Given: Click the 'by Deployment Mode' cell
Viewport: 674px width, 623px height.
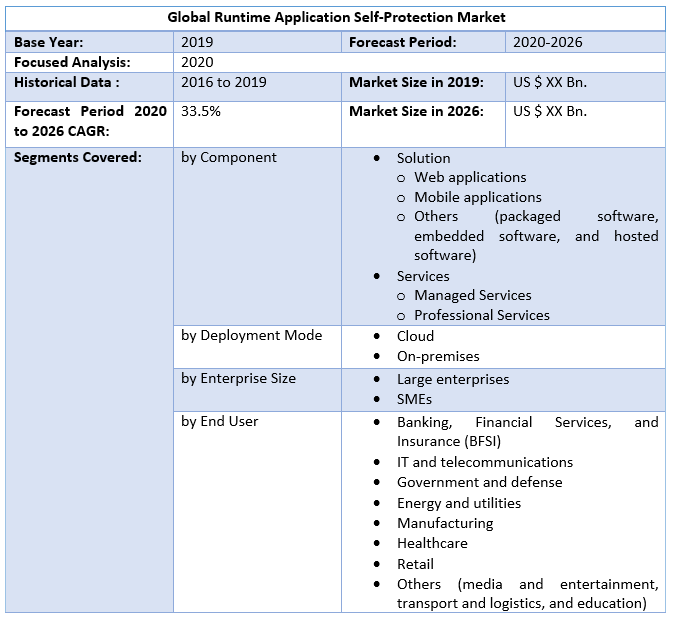Looking at the screenshot, I should (x=251, y=335).
